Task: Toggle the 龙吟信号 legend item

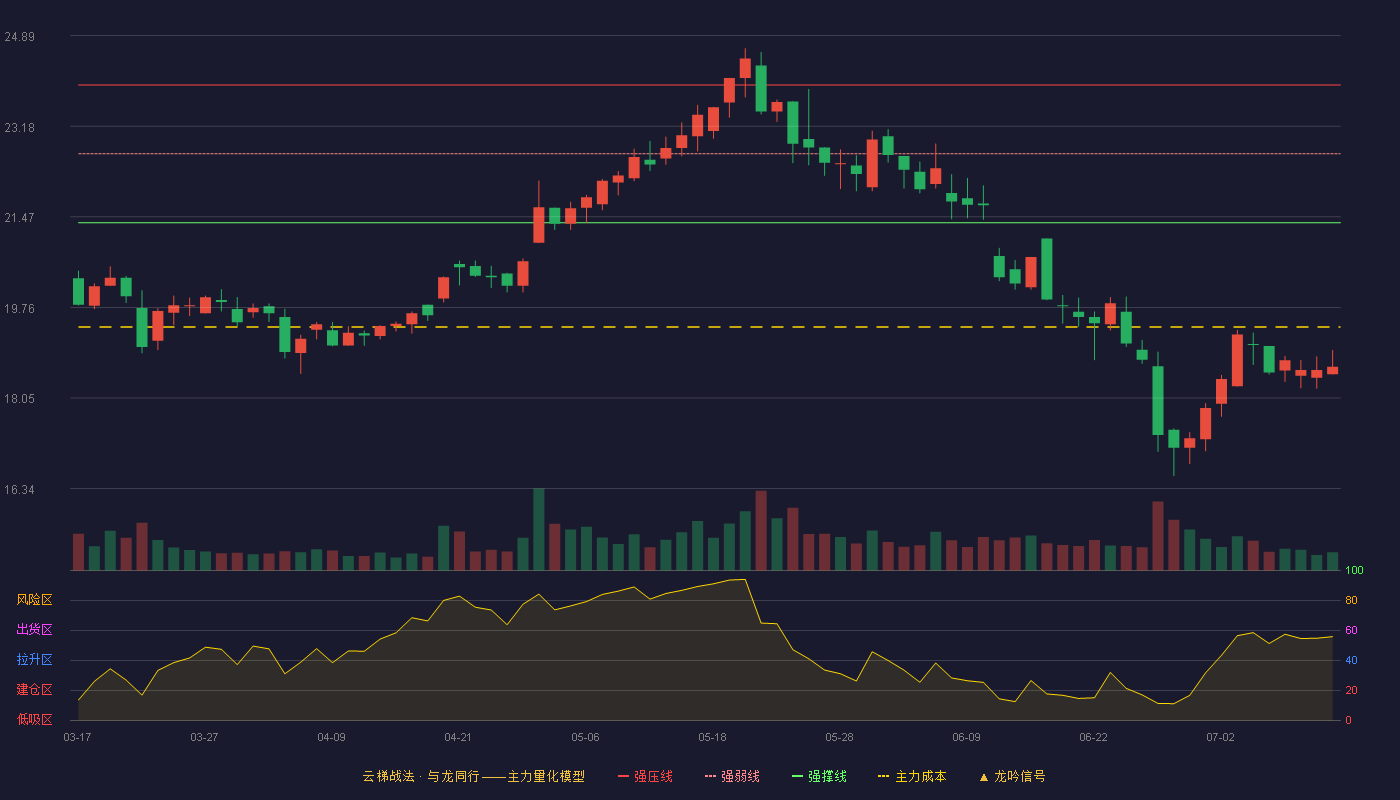Action: [x=1011, y=776]
